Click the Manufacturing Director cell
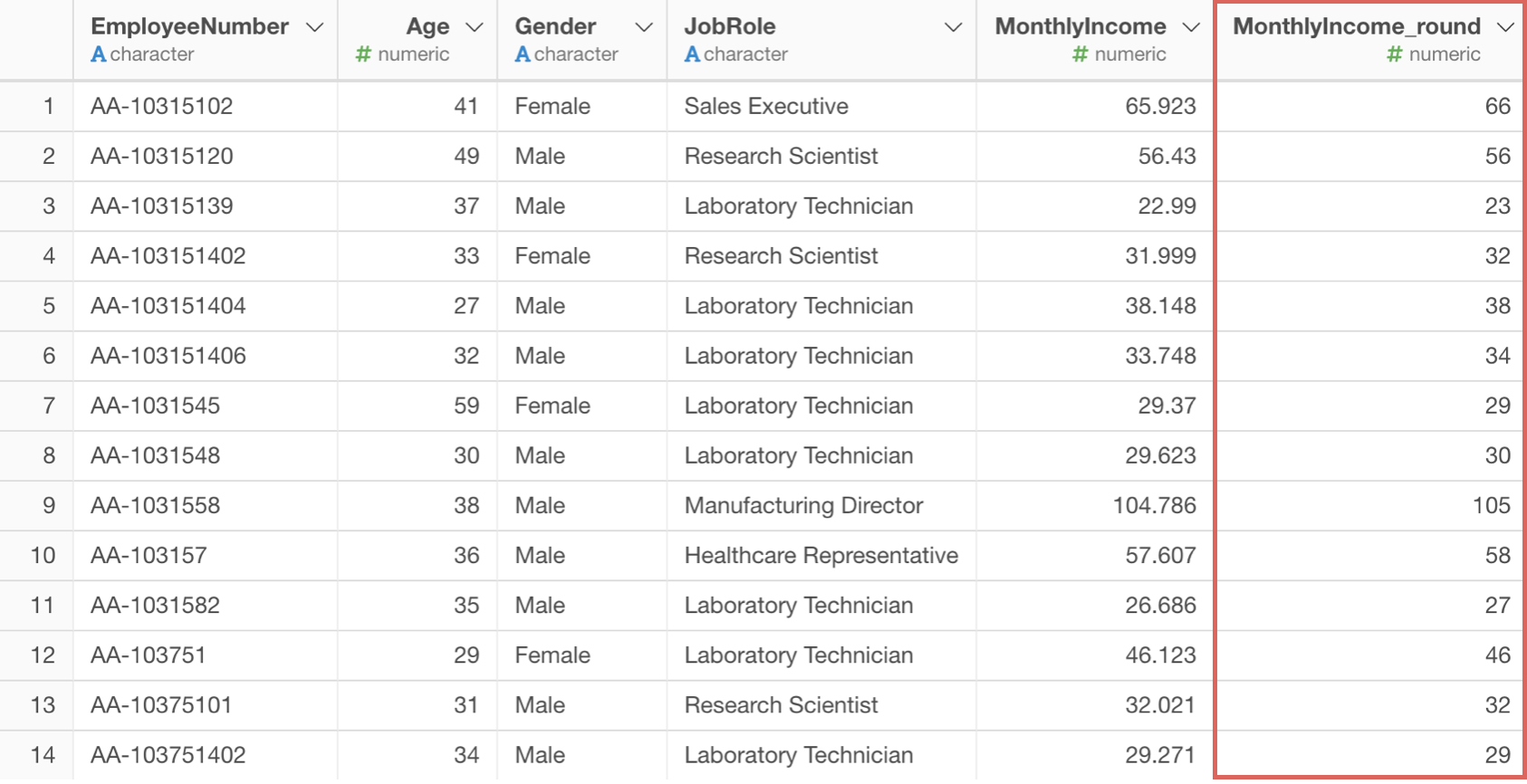The image size is (1527, 784). [x=803, y=505]
